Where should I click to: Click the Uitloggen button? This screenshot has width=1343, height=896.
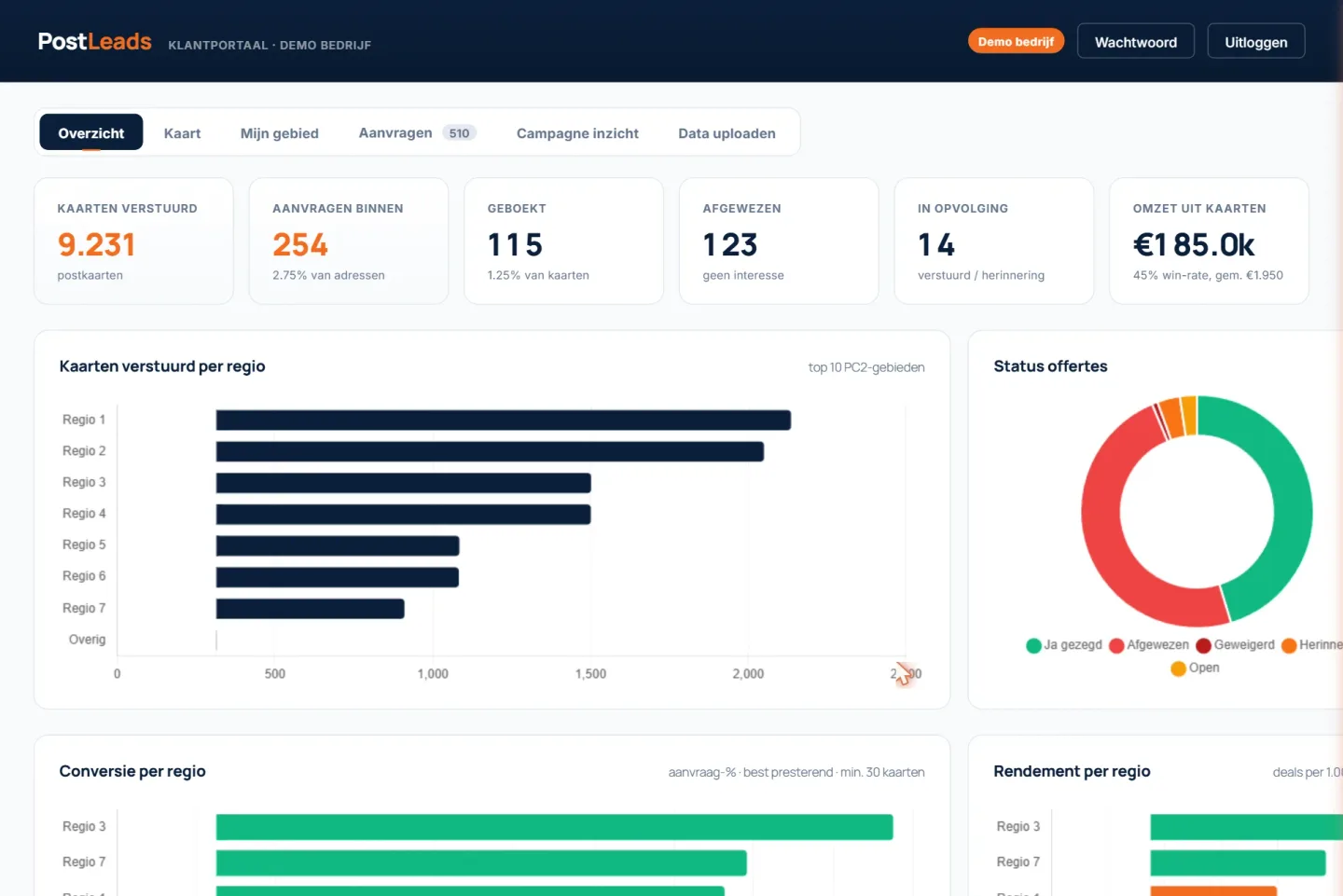tap(1255, 42)
